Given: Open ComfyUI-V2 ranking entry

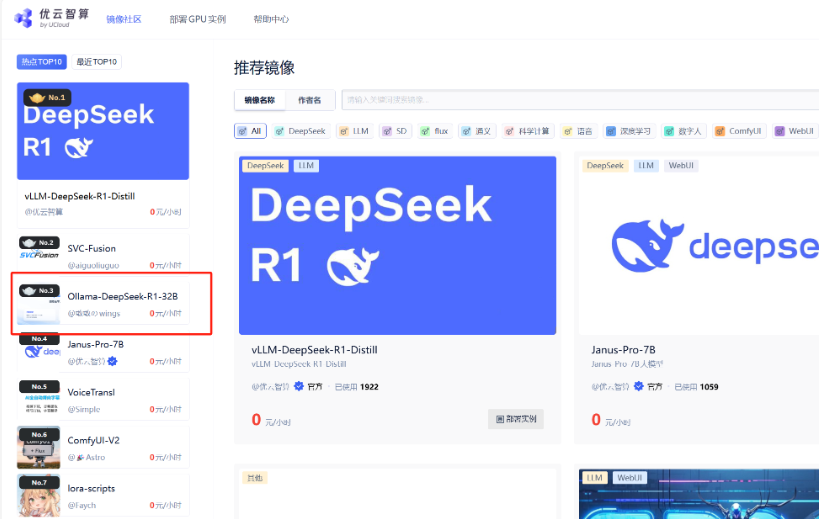Looking at the screenshot, I should click(93, 440).
